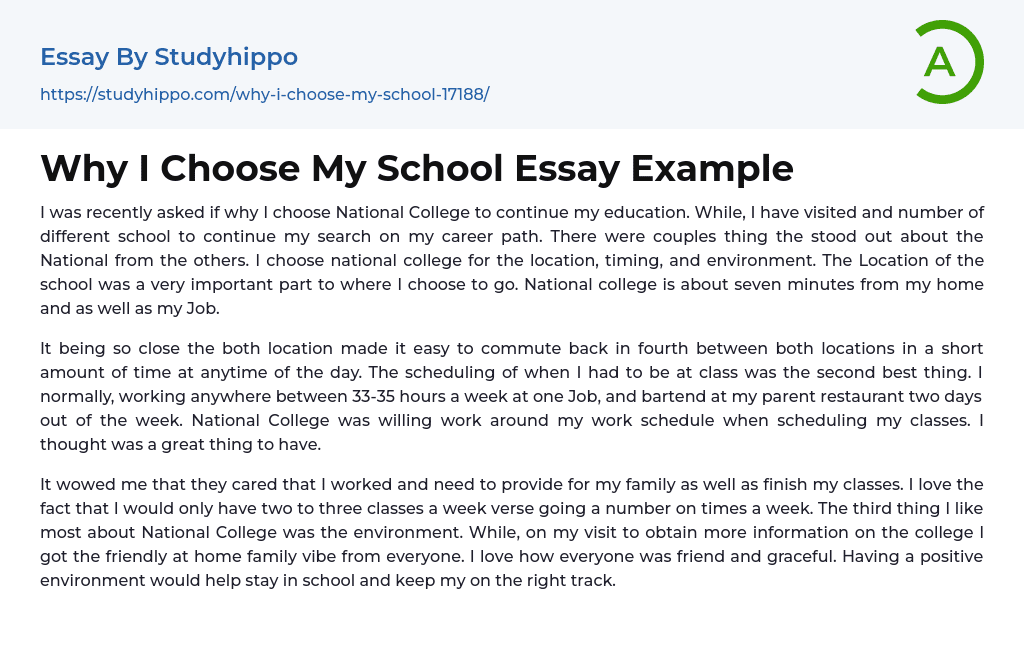The image size is (1024, 649).
Task: Click the word "Example" in the title
Action: coord(712,168)
